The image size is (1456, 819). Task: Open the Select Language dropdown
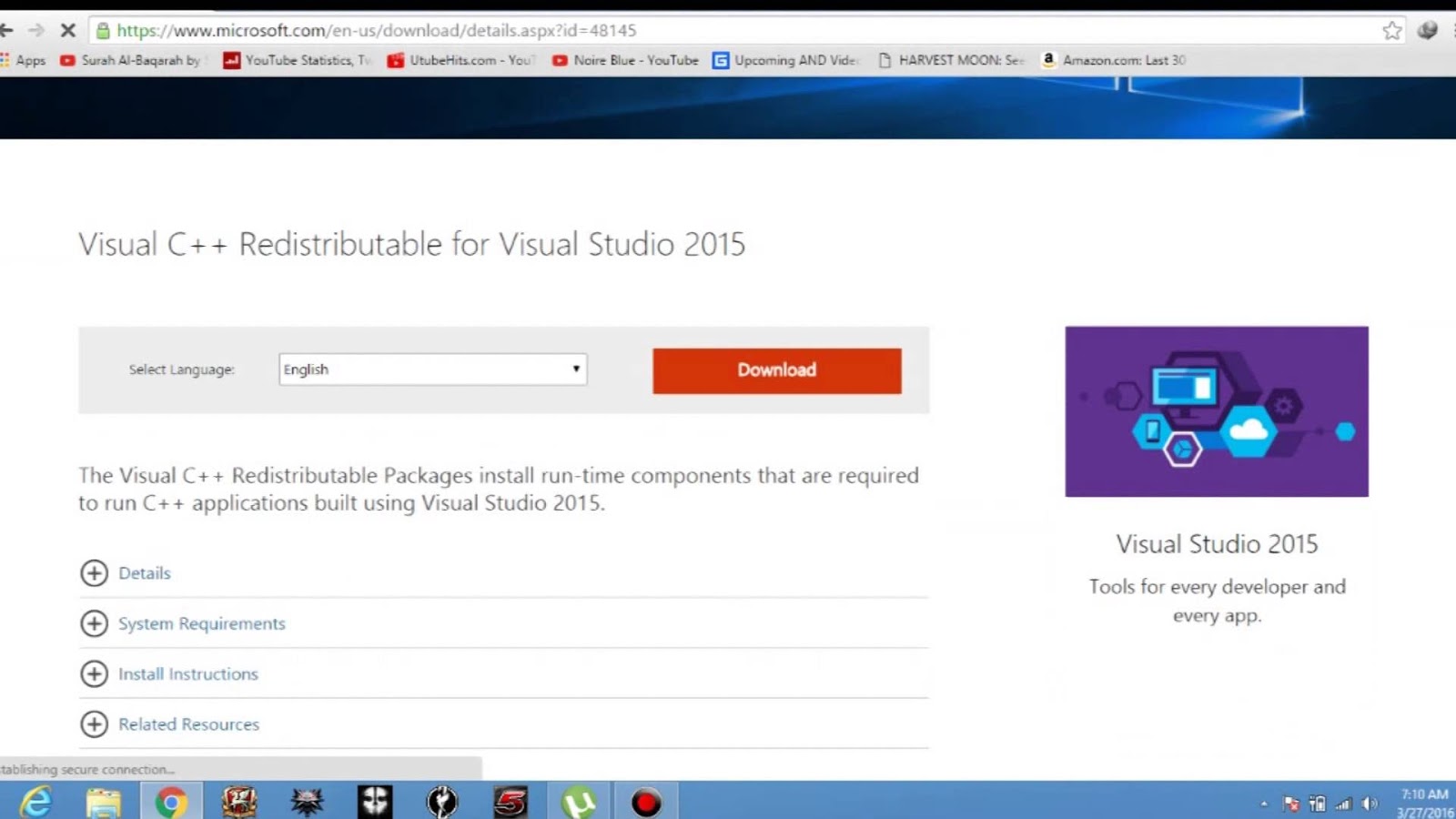pyautogui.click(x=432, y=369)
